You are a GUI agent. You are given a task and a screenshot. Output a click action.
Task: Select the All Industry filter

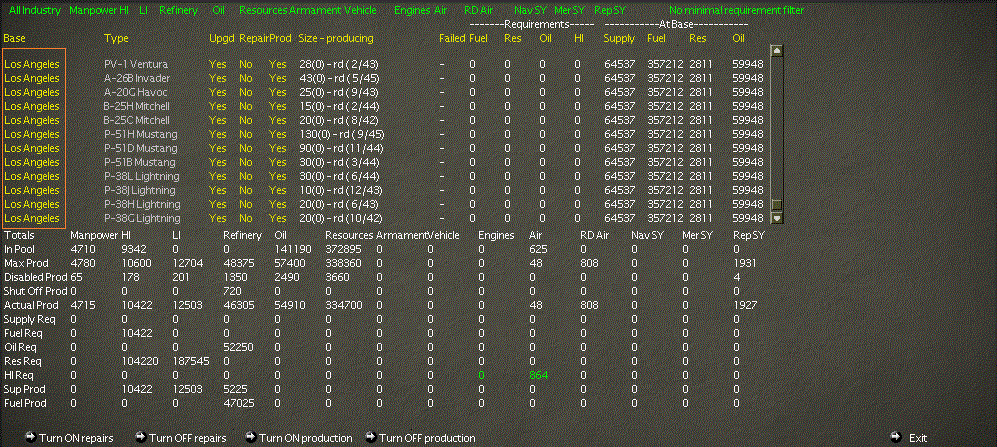35,10
